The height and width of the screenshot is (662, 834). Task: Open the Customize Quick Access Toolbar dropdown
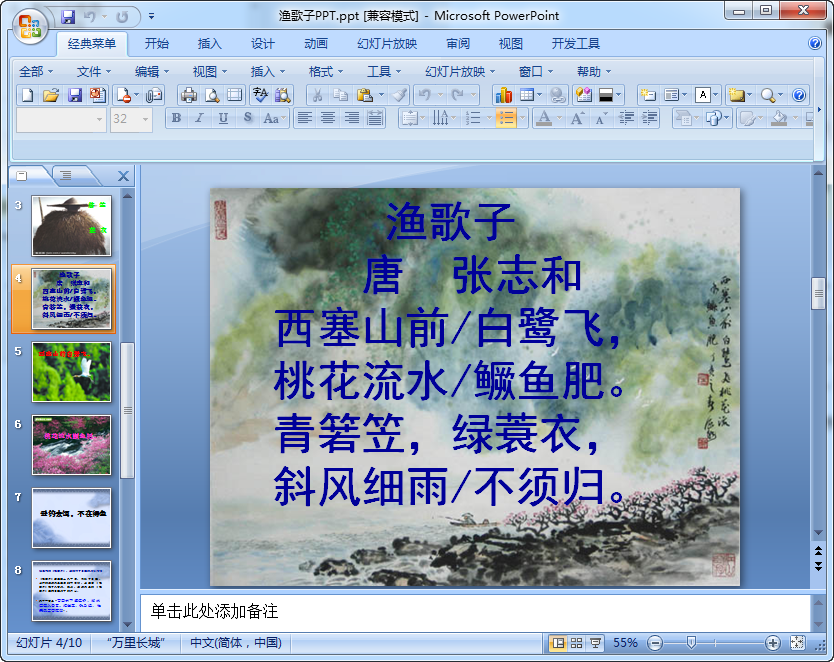pyautogui.click(x=152, y=16)
